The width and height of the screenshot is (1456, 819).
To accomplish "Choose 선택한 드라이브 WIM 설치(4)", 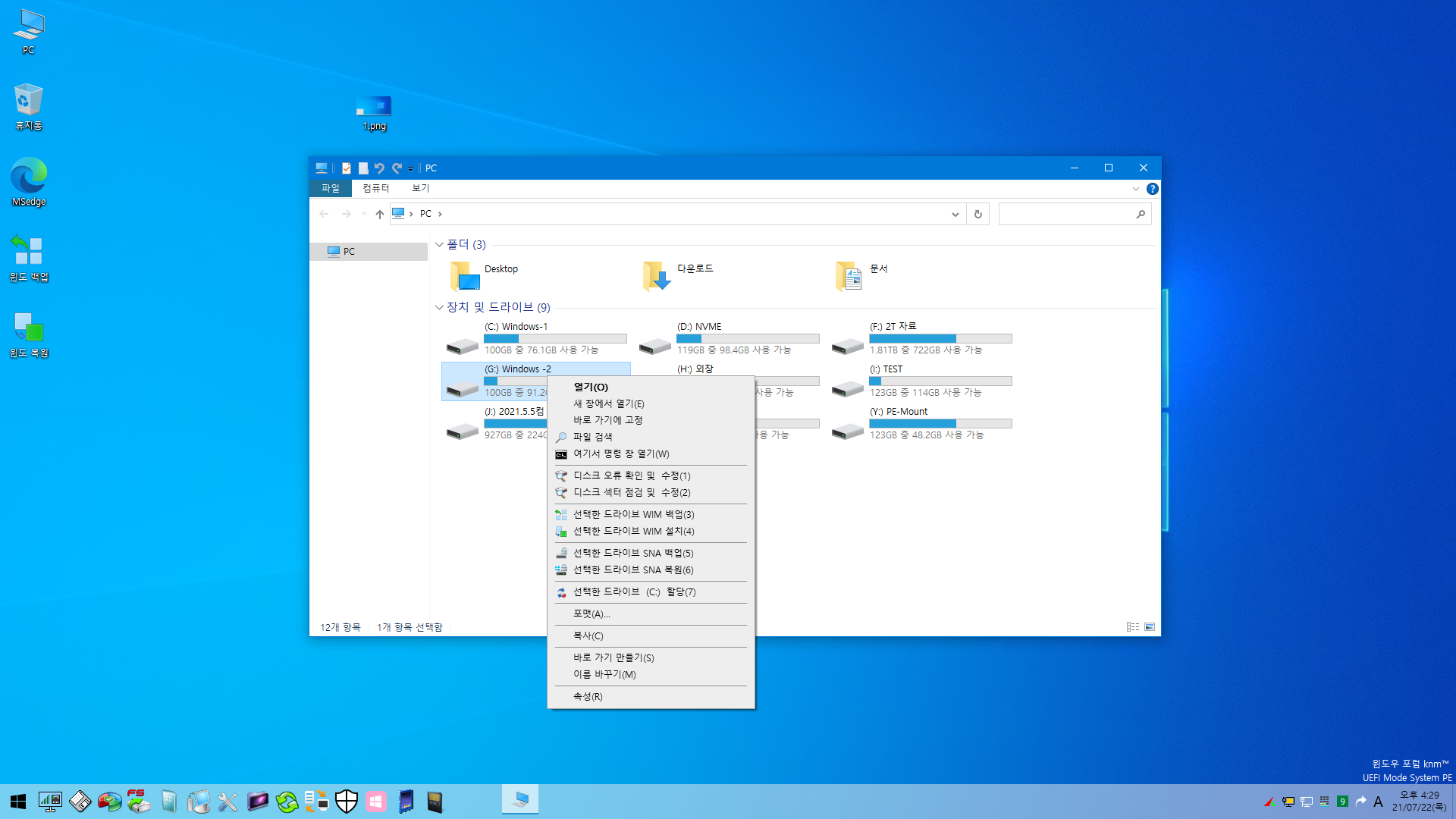I will click(651, 532).
